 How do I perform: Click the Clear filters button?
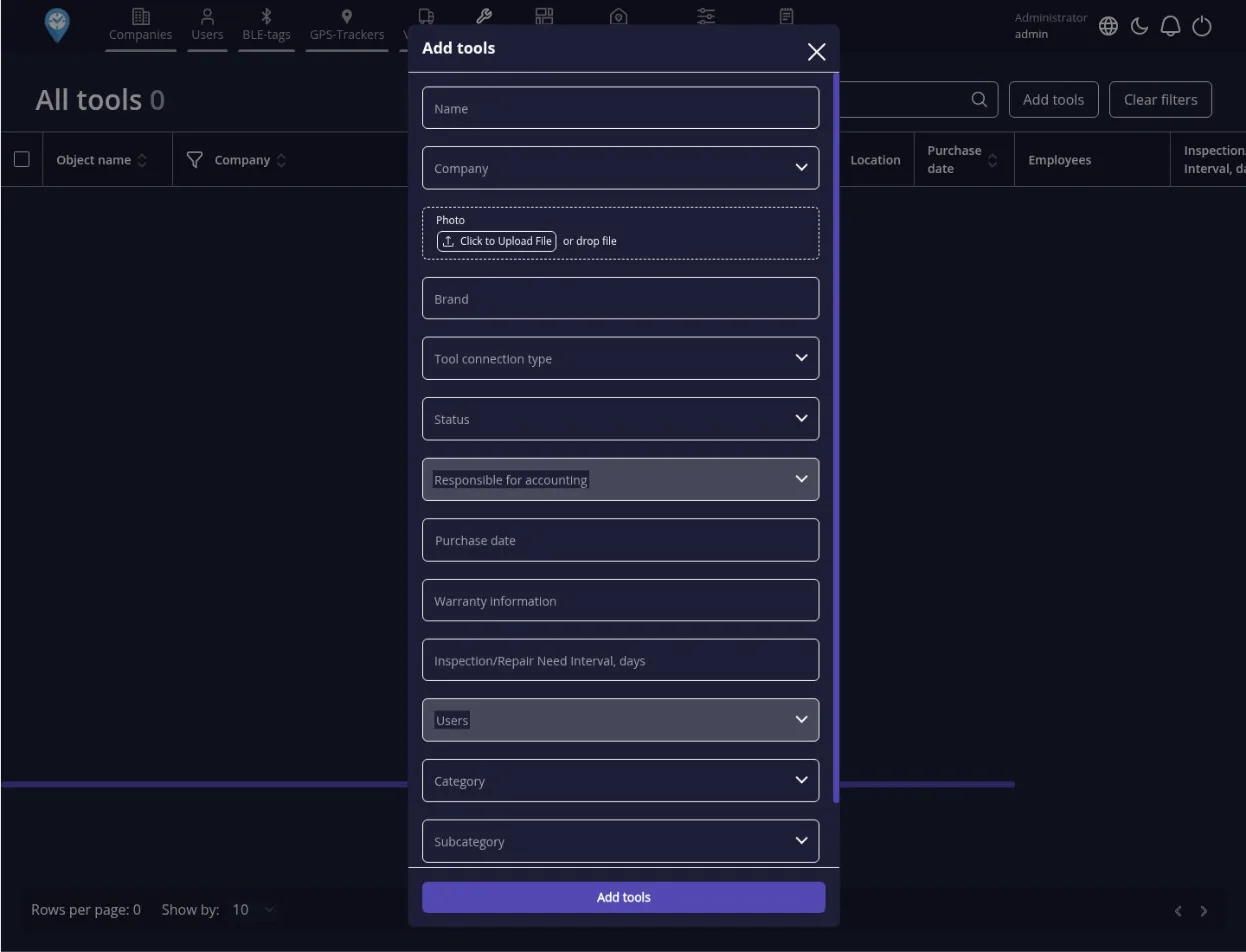[x=1160, y=99]
